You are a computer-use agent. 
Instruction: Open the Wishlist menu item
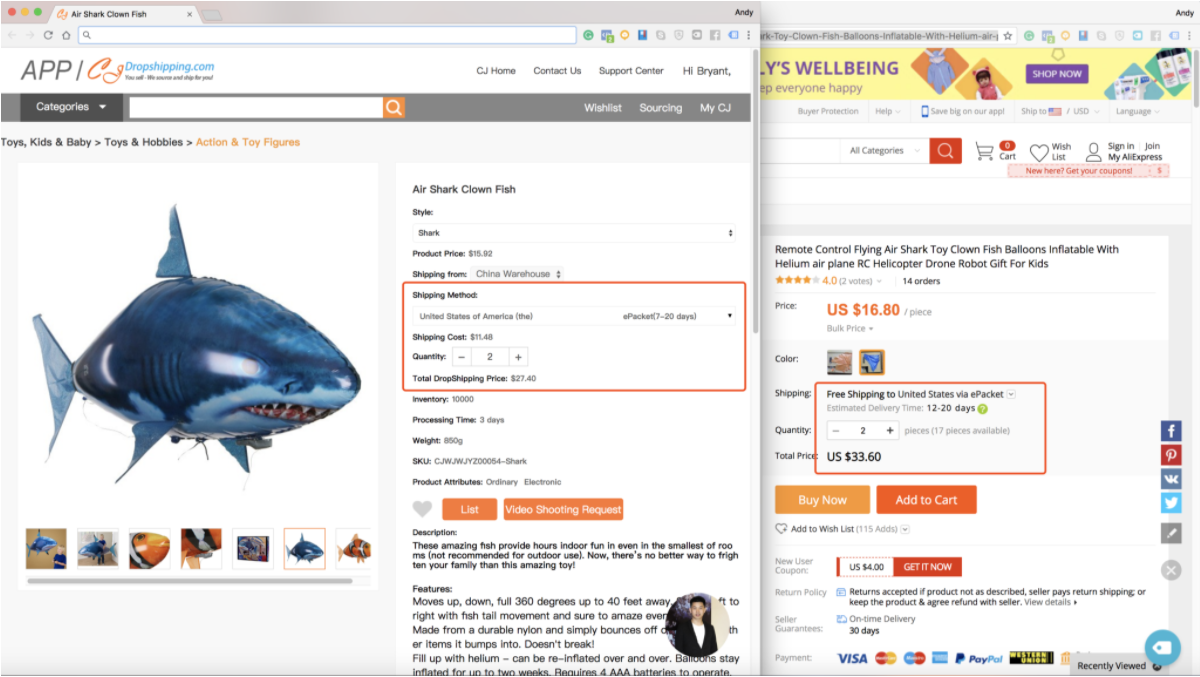click(x=603, y=108)
